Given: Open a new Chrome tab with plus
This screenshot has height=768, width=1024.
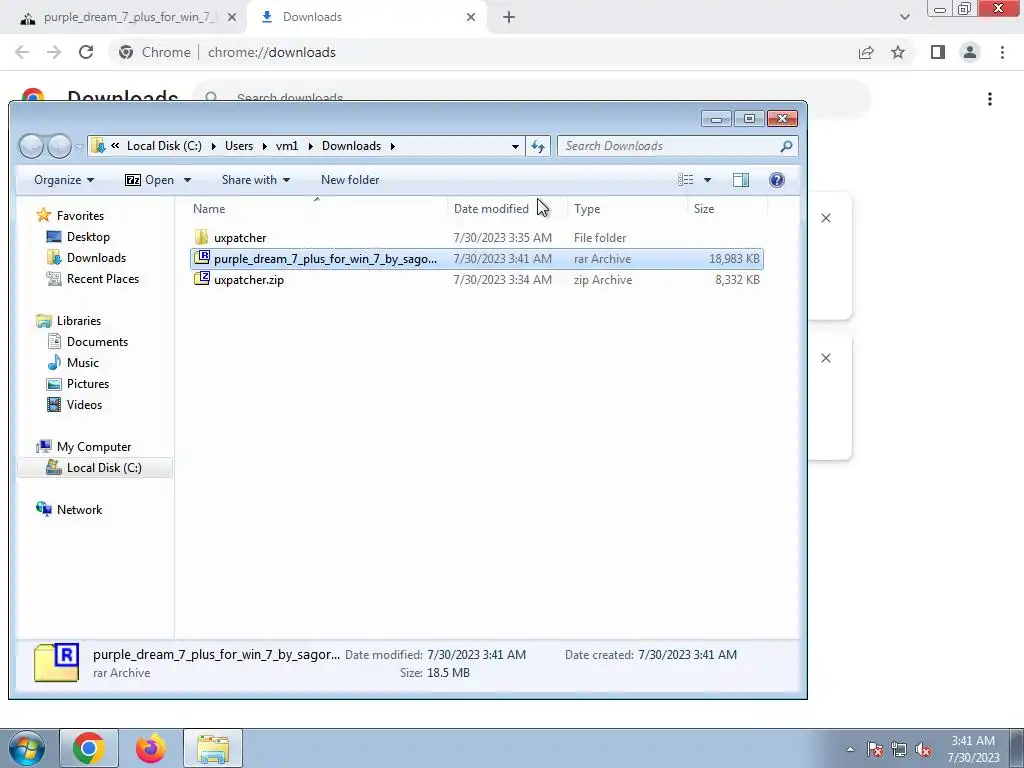Looking at the screenshot, I should click(509, 17).
